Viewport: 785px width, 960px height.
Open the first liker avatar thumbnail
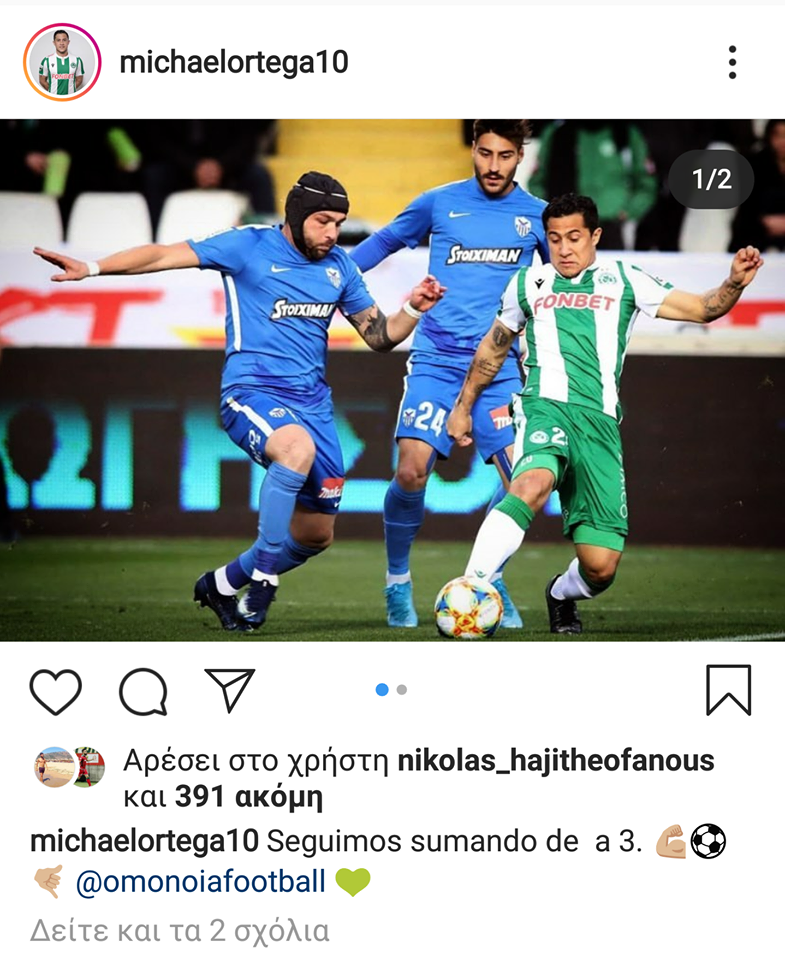pyautogui.click(x=54, y=767)
